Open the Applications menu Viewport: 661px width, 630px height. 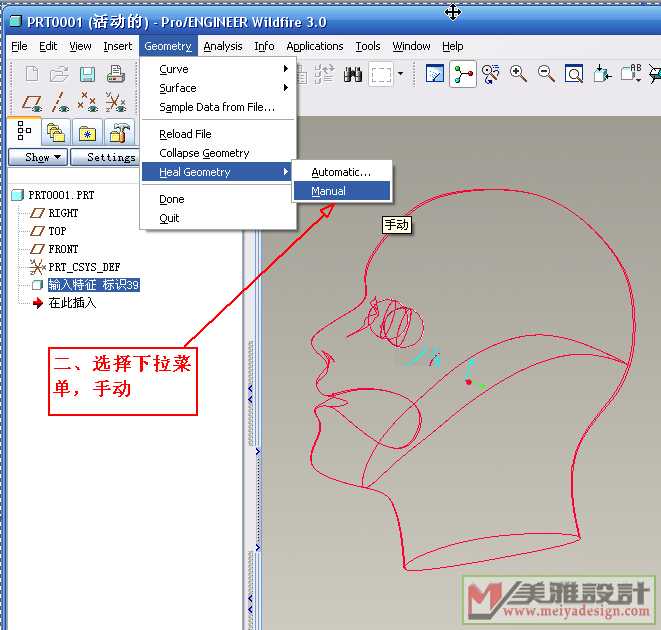coord(315,46)
